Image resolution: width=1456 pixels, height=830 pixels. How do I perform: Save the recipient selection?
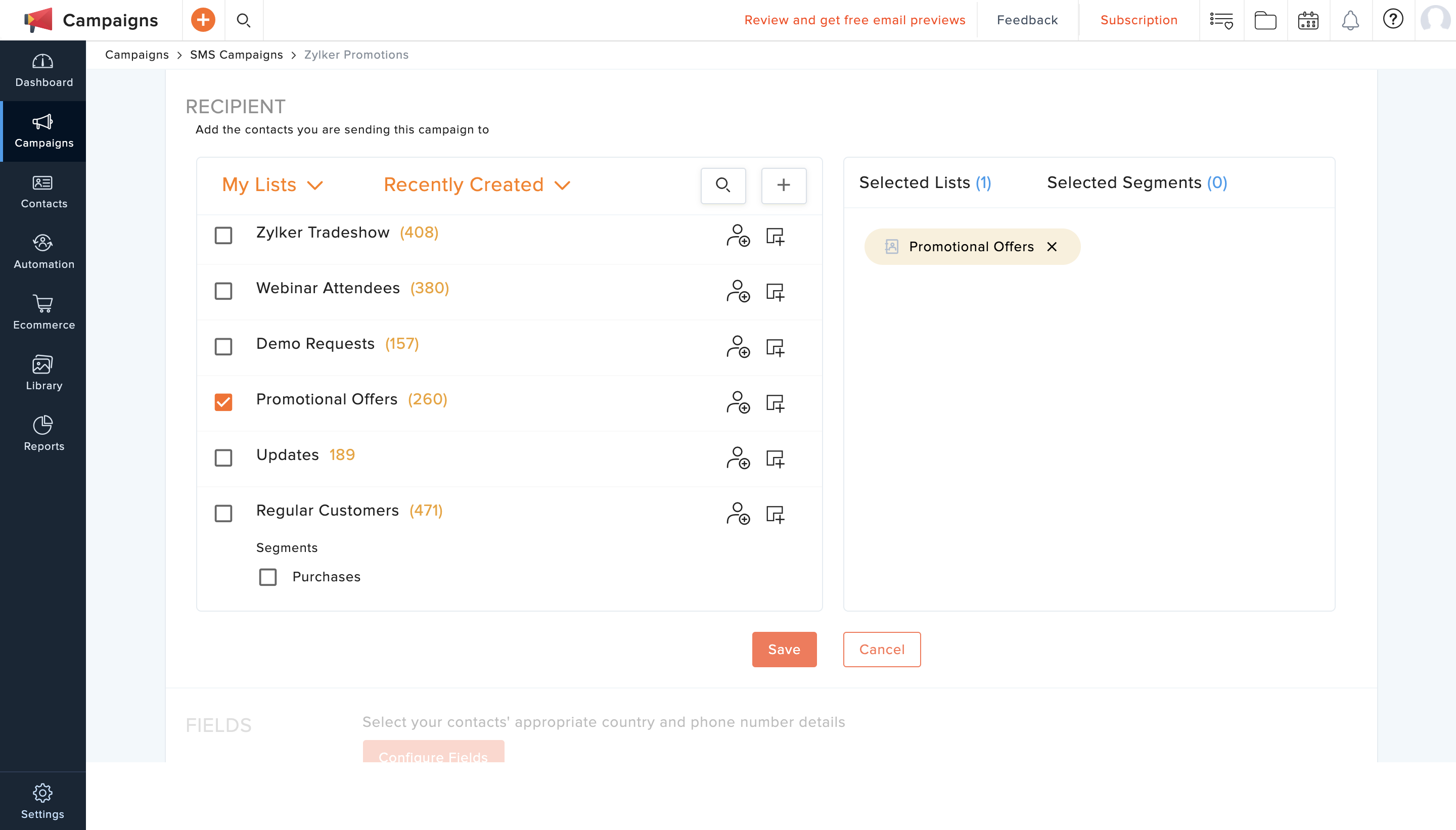(784, 650)
